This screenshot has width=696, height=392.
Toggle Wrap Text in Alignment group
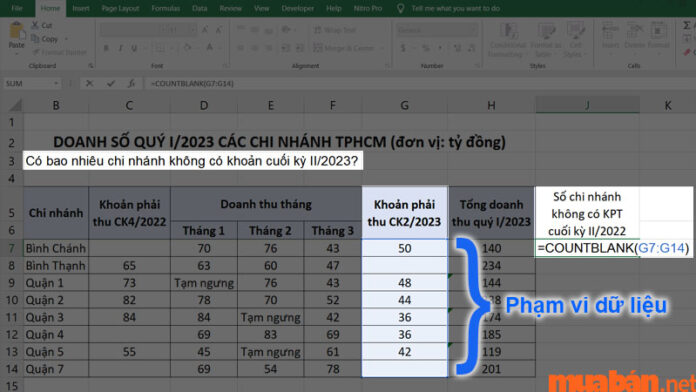(x=335, y=30)
